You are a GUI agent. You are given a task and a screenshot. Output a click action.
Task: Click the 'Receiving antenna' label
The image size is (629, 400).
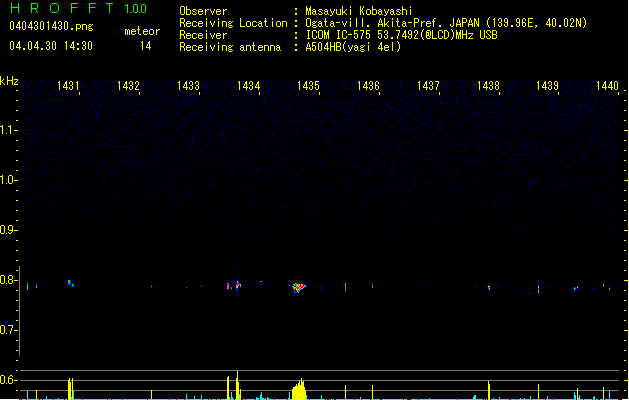coord(230,47)
